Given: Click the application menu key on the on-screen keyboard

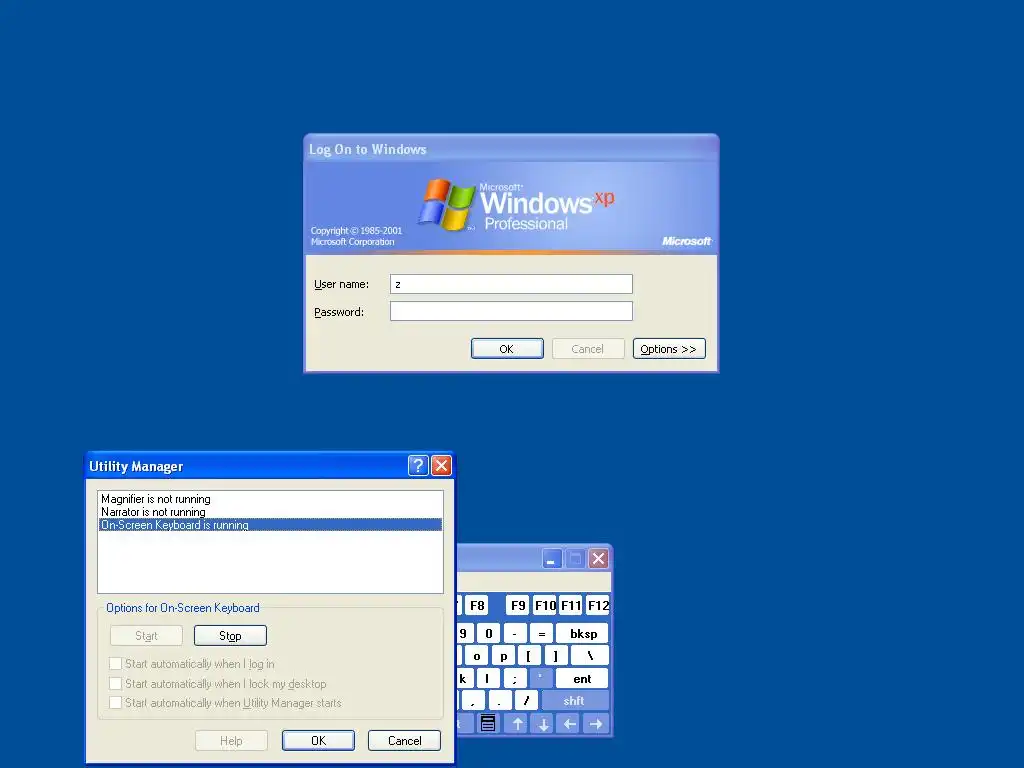Looking at the screenshot, I should coord(488,723).
